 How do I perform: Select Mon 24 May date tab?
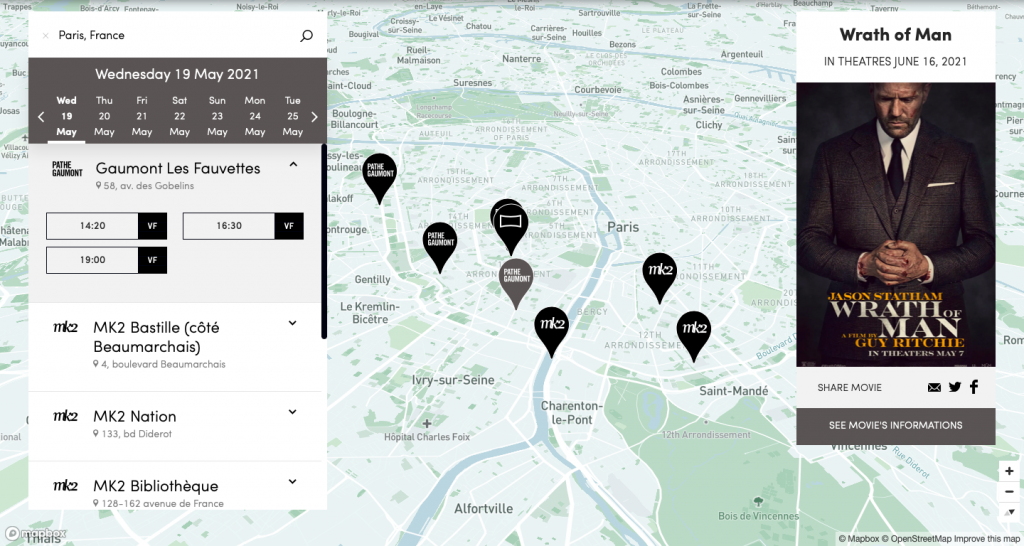click(x=255, y=116)
